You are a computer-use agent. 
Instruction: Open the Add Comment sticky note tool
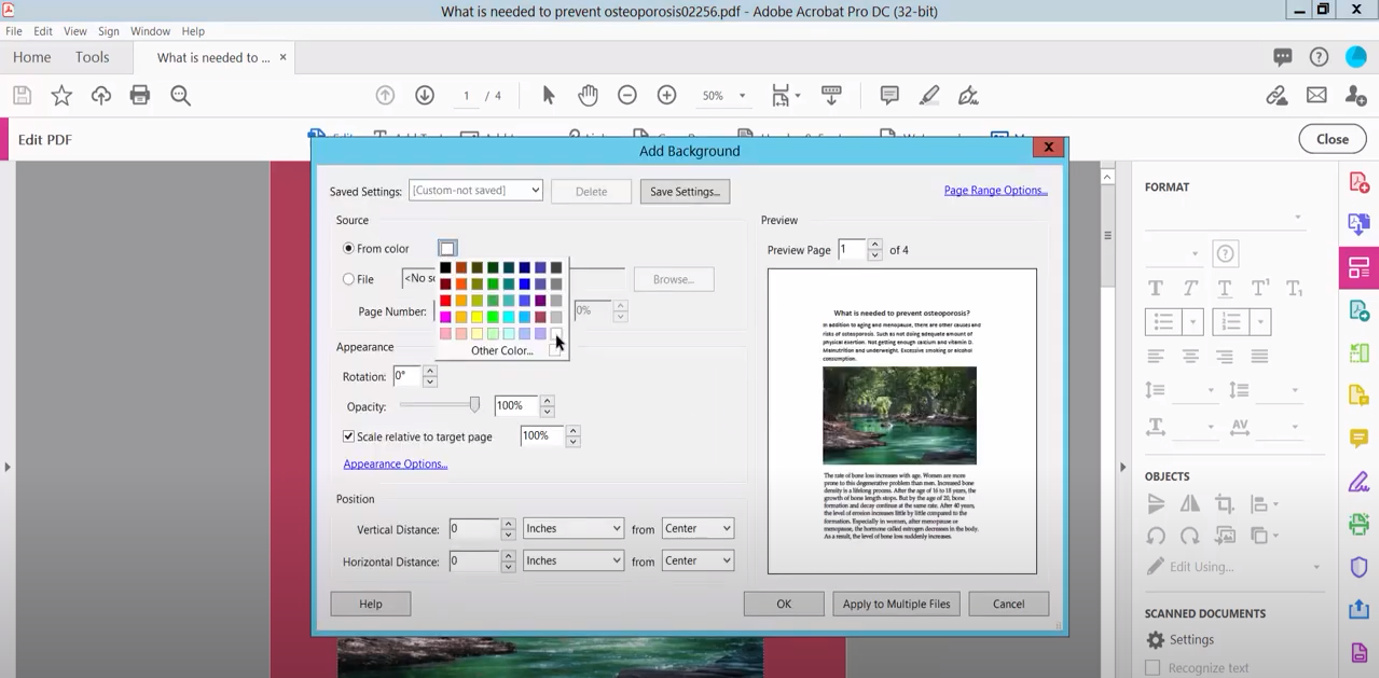[x=889, y=95]
